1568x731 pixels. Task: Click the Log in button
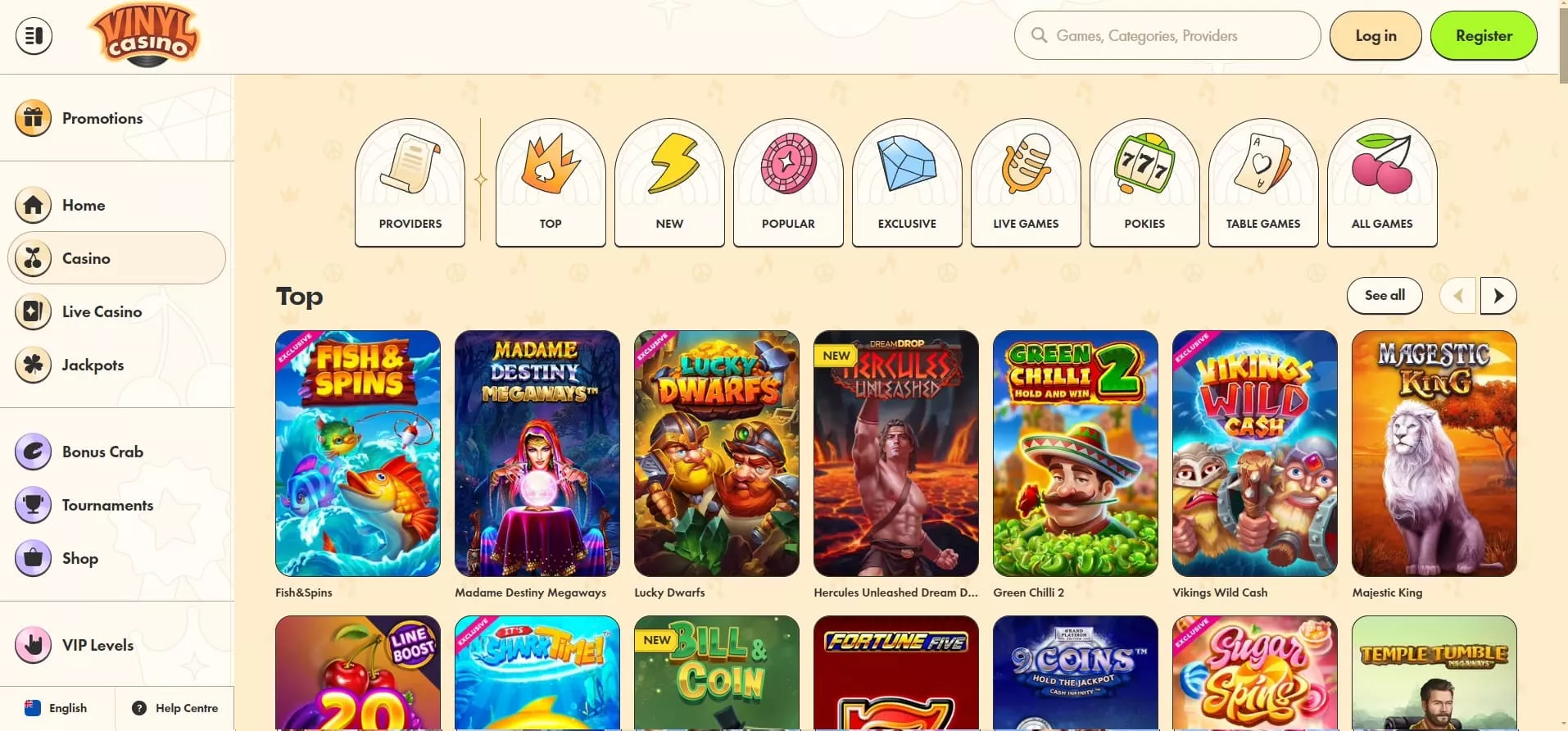(x=1375, y=35)
